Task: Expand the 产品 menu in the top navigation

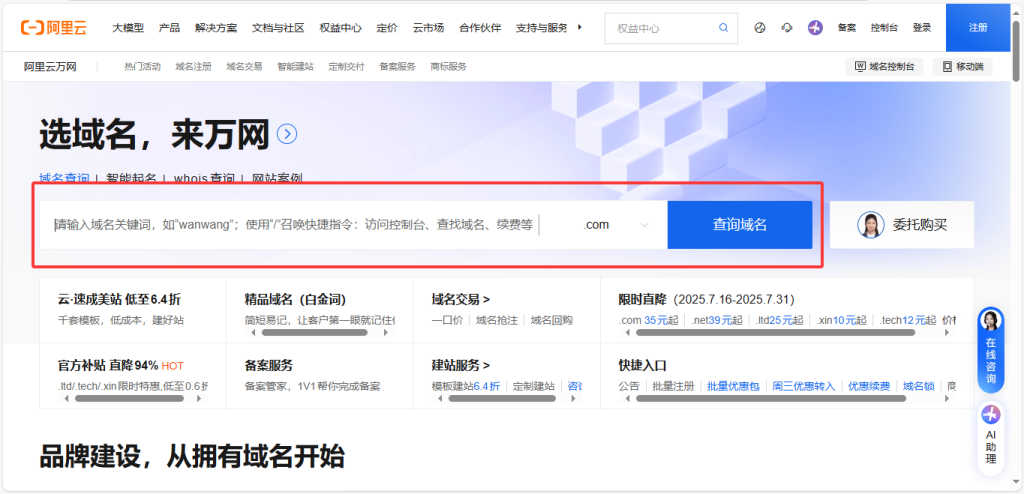Action: 169,27
